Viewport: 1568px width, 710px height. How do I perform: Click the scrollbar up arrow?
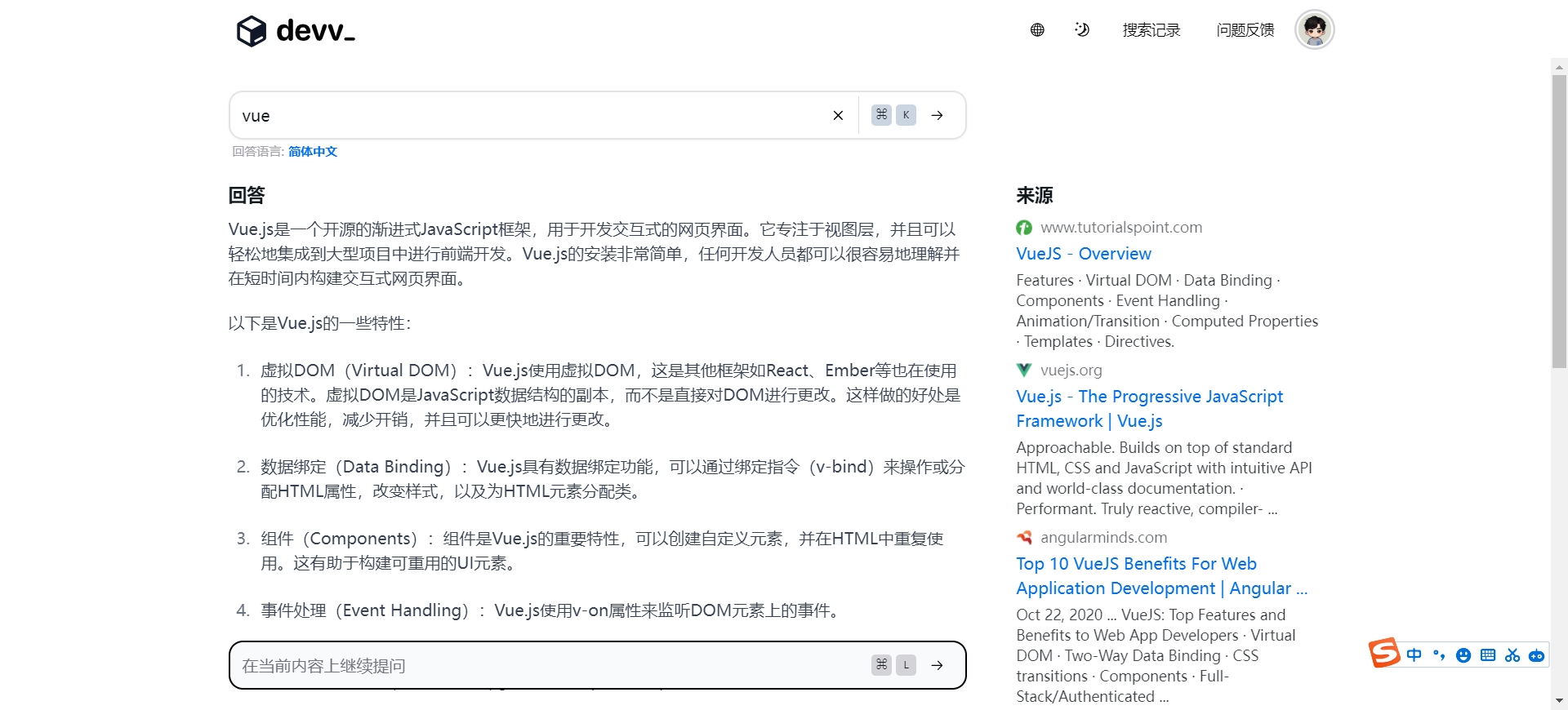tap(1559, 66)
